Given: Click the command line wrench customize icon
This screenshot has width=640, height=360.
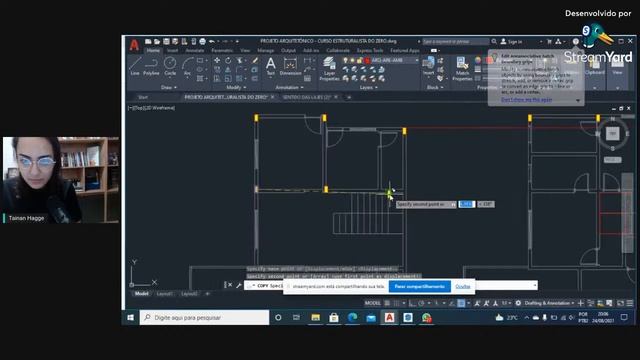Looking at the screenshot, I should pyautogui.click(x=239, y=285).
